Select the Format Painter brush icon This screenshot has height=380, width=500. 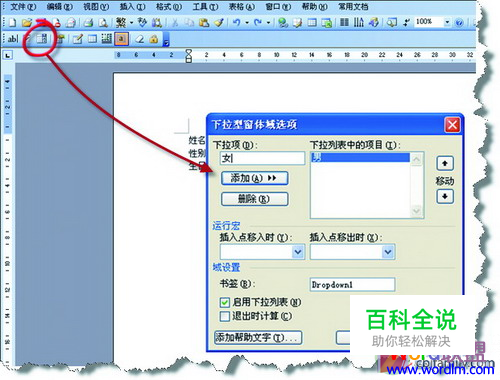click(219, 23)
